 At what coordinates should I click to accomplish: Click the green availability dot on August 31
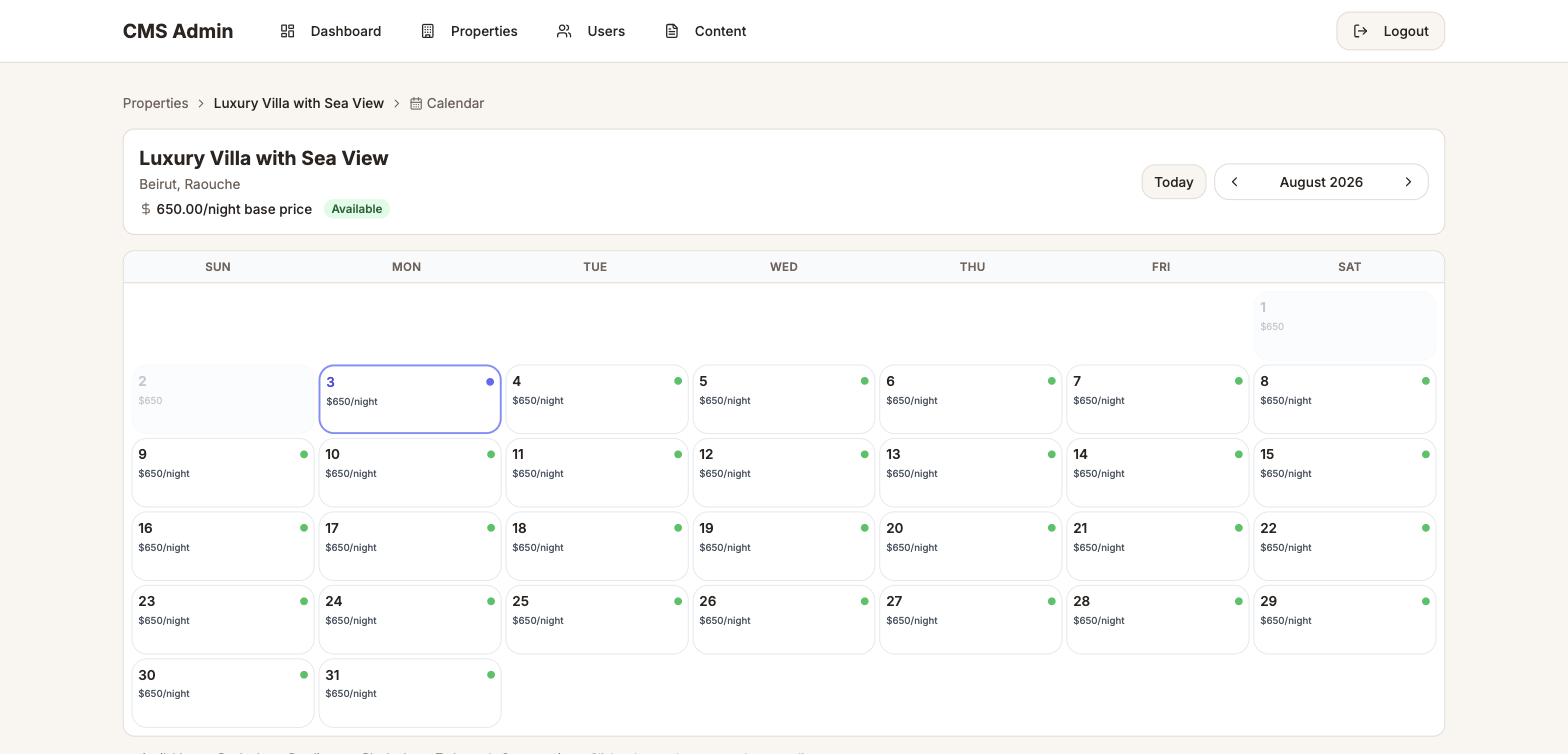[491, 675]
